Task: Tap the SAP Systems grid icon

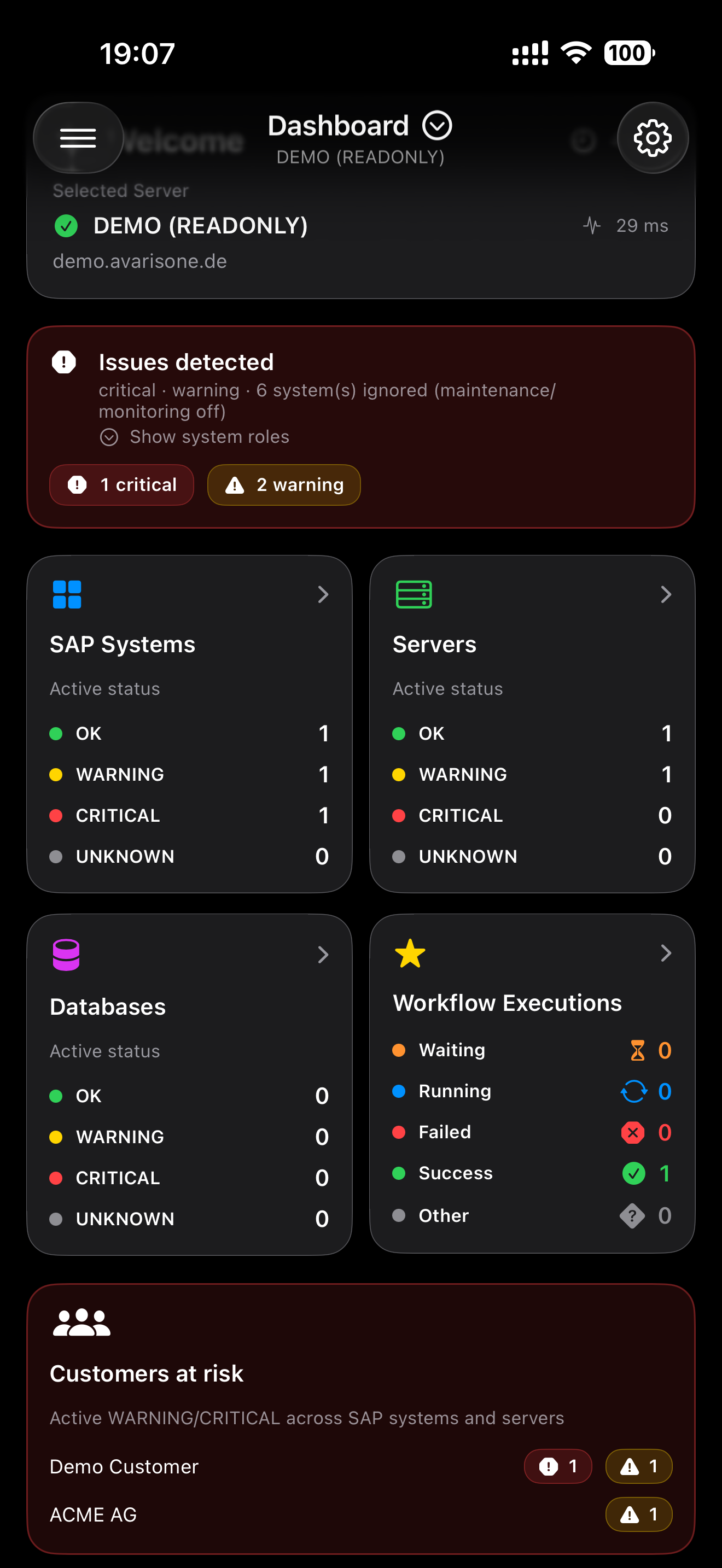Action: click(67, 595)
